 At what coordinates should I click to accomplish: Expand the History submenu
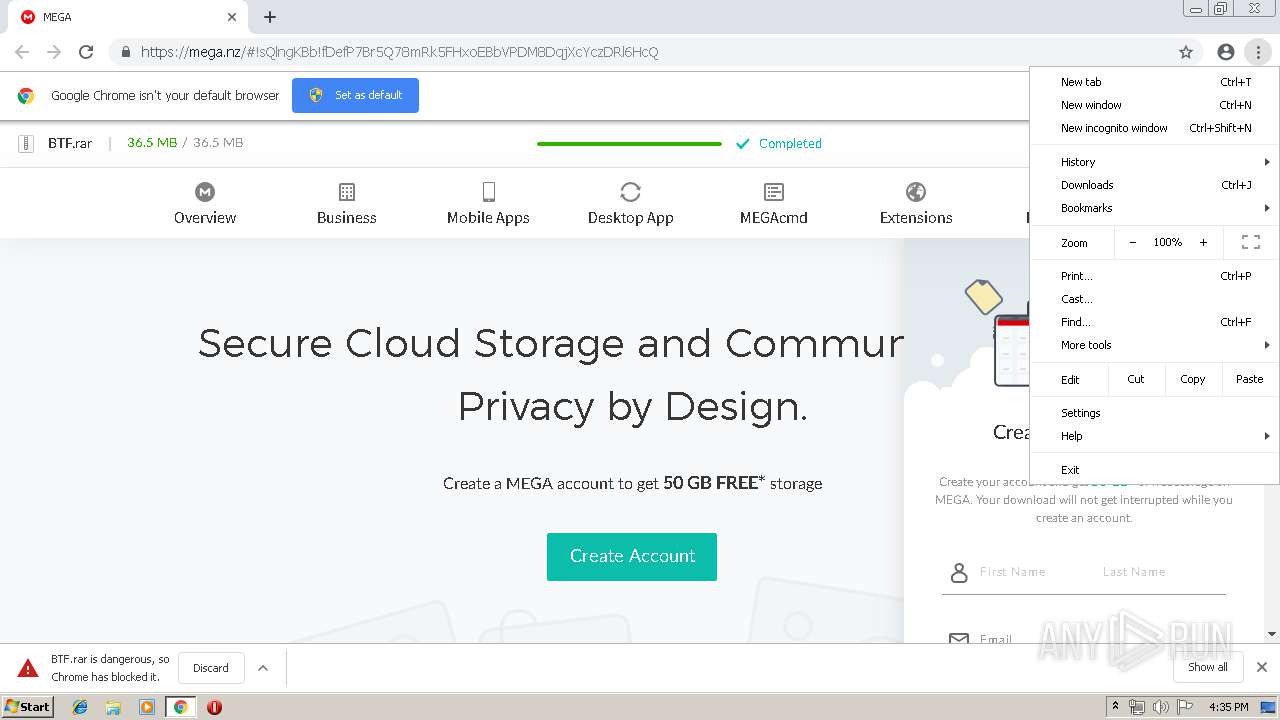1154,162
